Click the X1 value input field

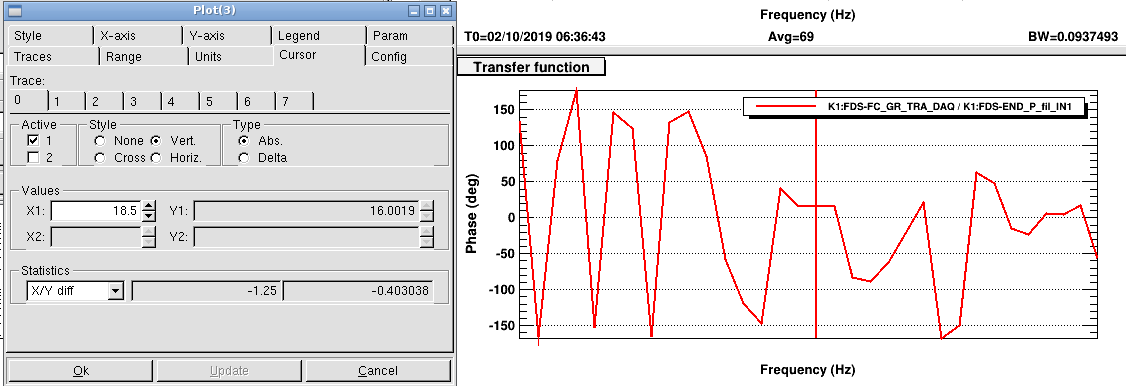tap(96, 211)
